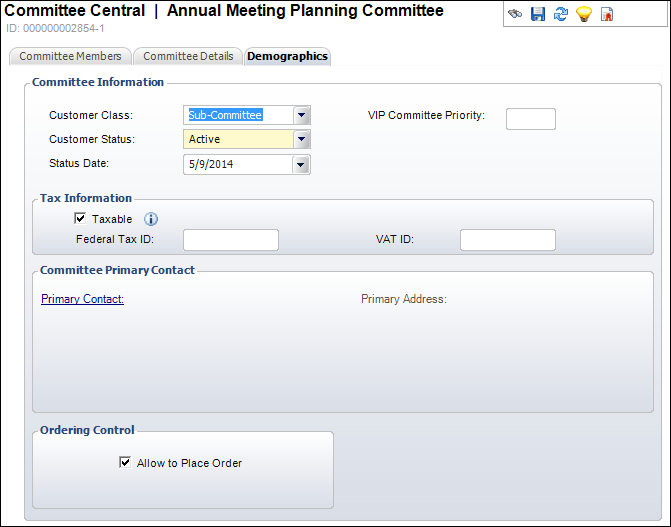Click the blue refresh arrows icon

561,14
